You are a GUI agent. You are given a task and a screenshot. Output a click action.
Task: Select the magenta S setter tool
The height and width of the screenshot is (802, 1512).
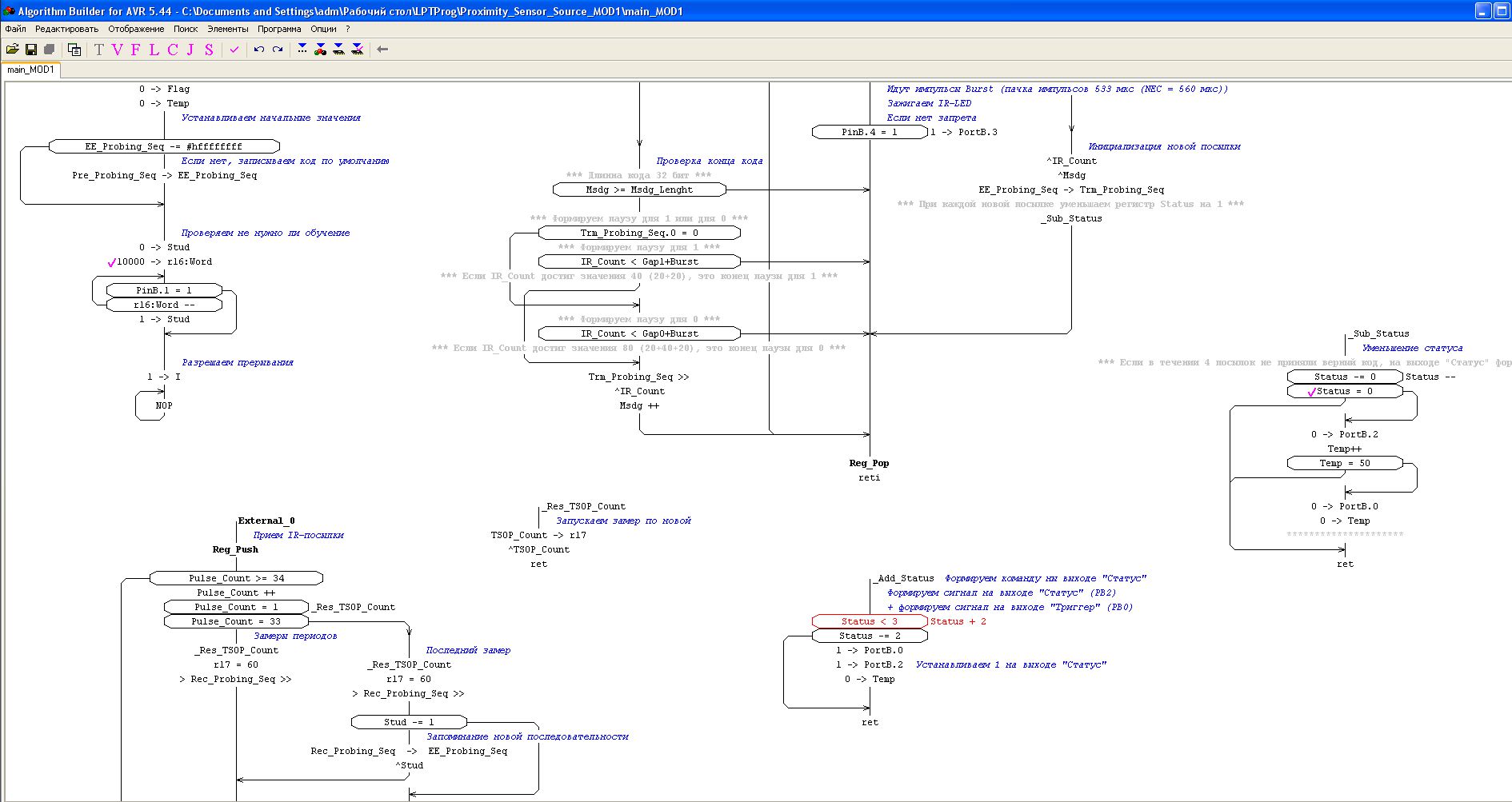coord(209,50)
